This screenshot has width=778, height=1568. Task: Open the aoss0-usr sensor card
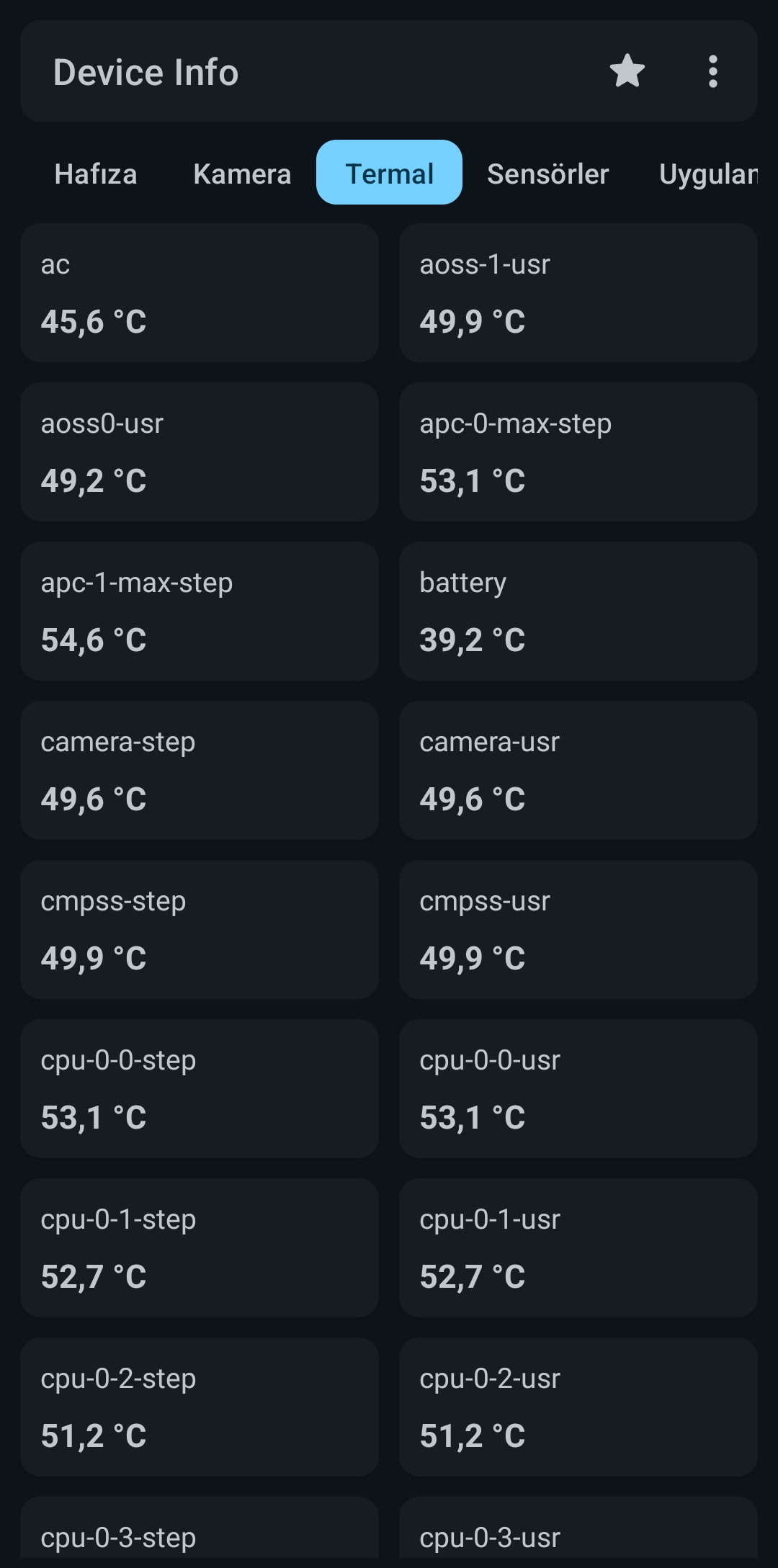coord(200,452)
